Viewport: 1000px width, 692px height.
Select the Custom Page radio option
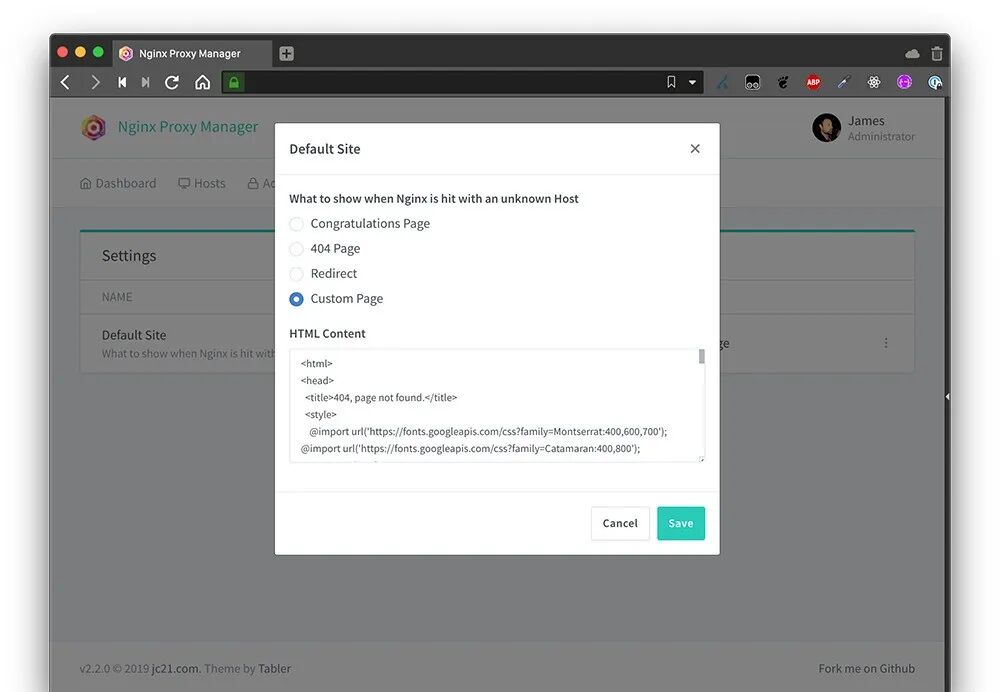(x=296, y=298)
